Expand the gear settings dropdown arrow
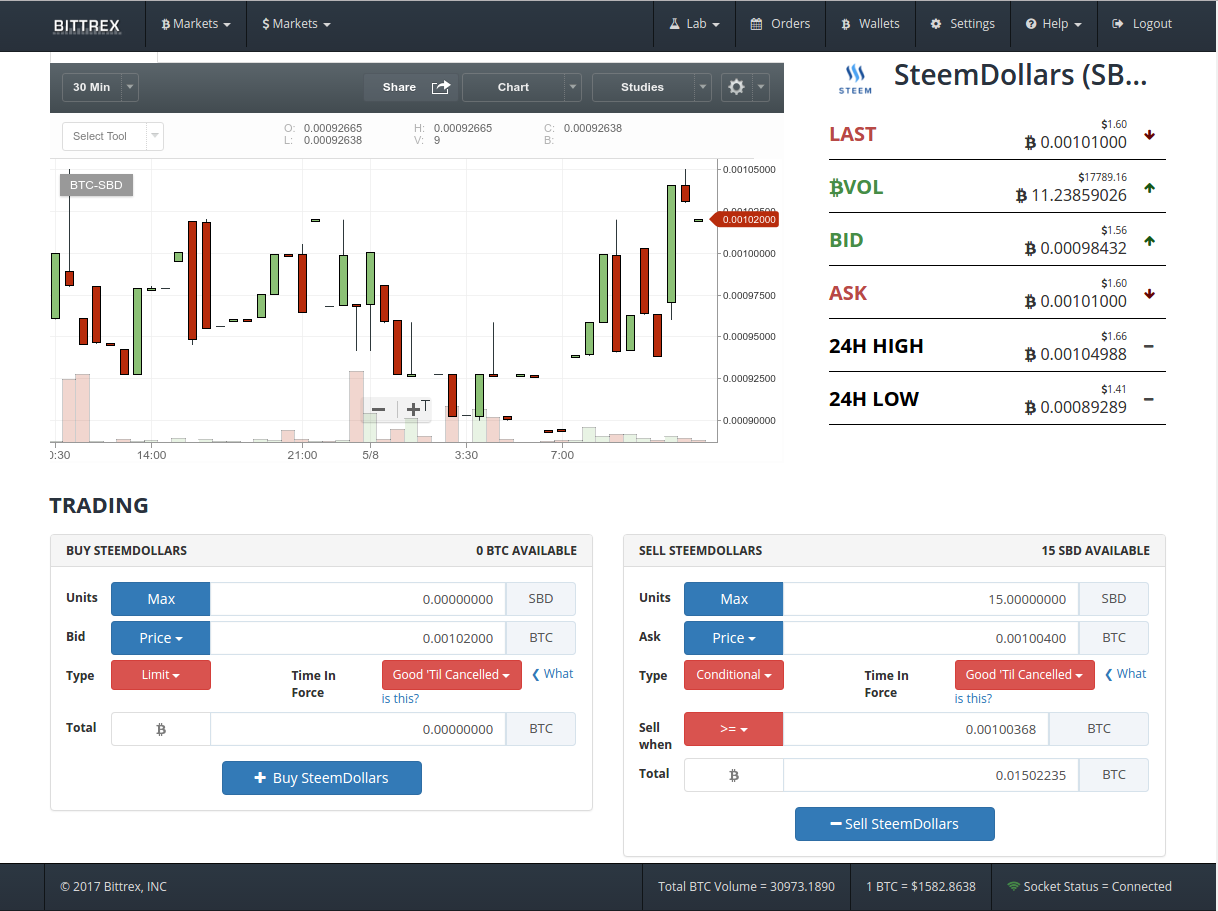1218x911 pixels. pos(761,87)
